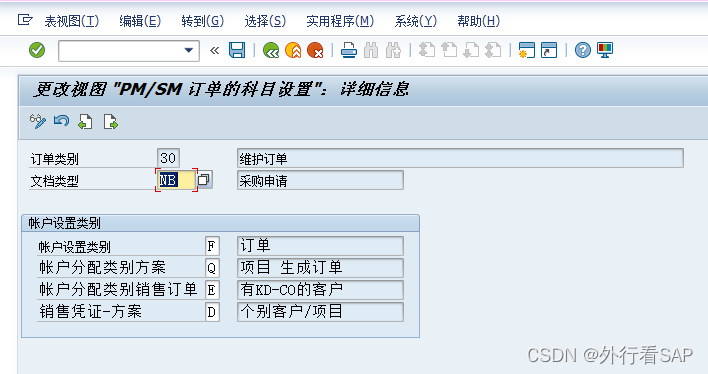Viewport: 708px width, 374px height.
Task: Click the Last Page icon
Action: (493, 50)
